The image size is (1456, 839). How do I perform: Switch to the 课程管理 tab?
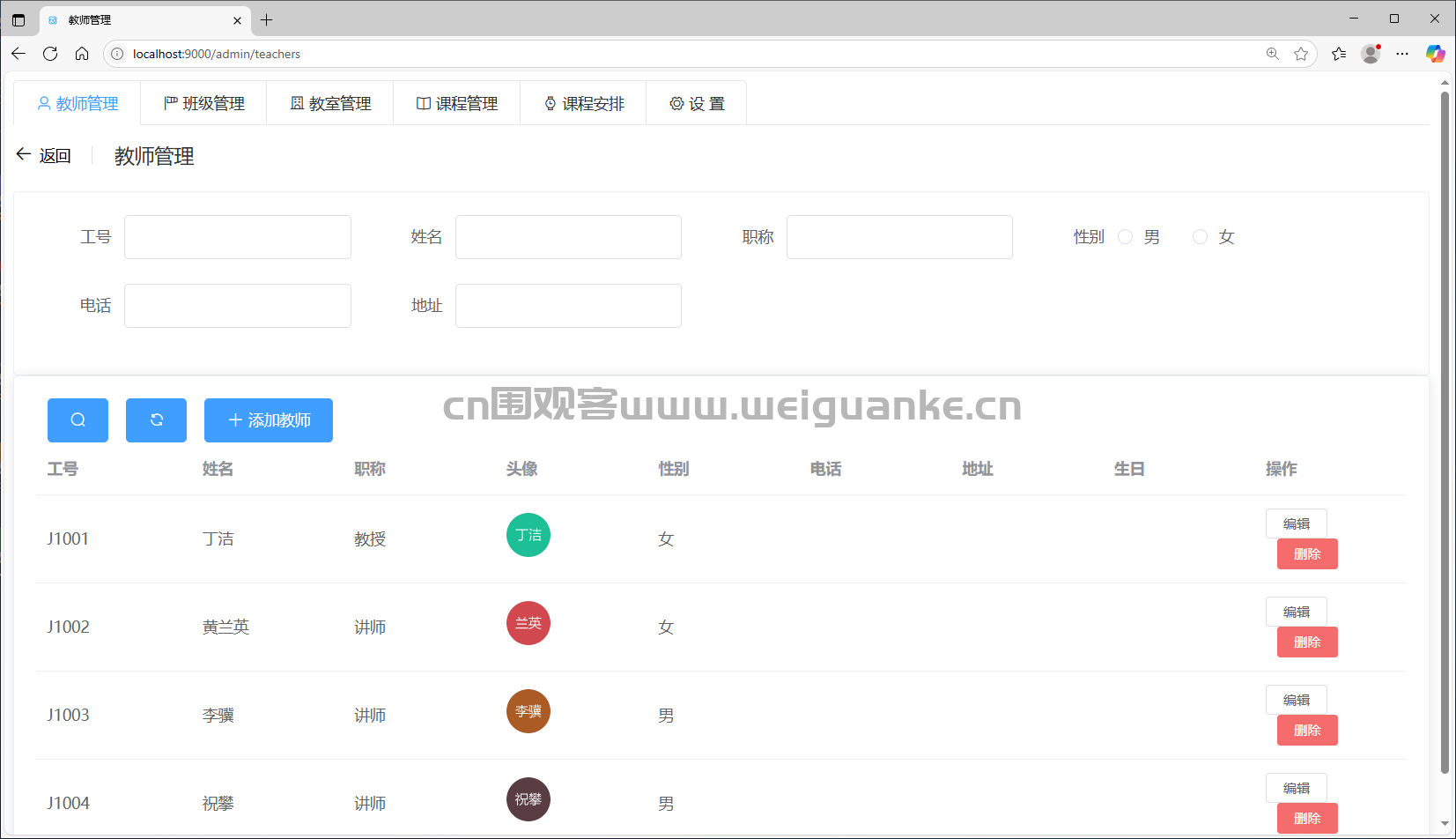pyautogui.click(x=456, y=103)
